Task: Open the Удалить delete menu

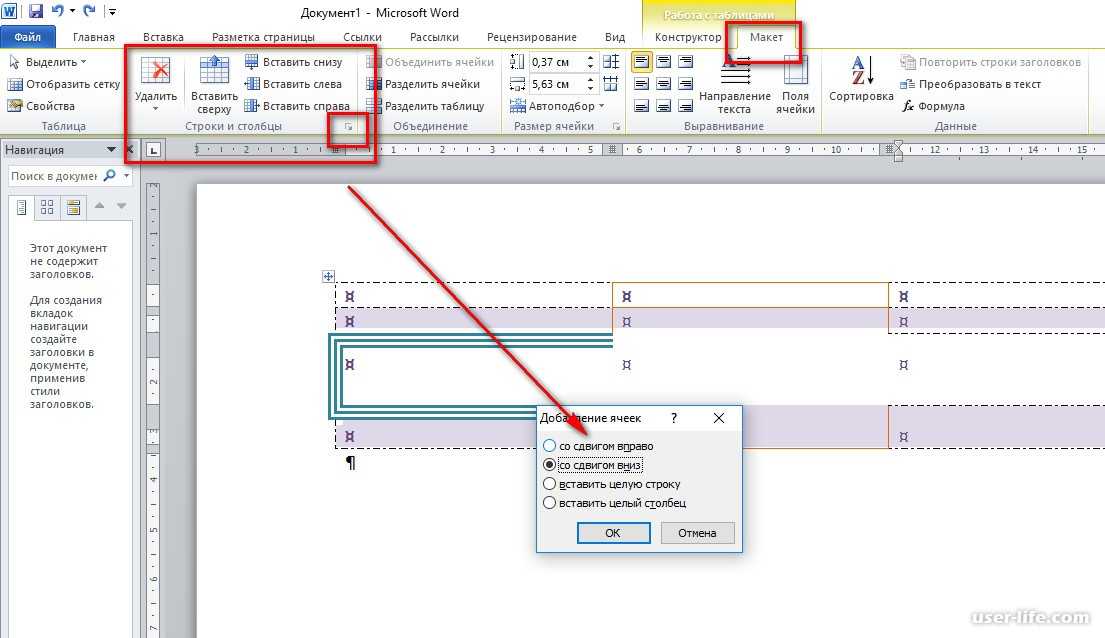Action: (156, 83)
